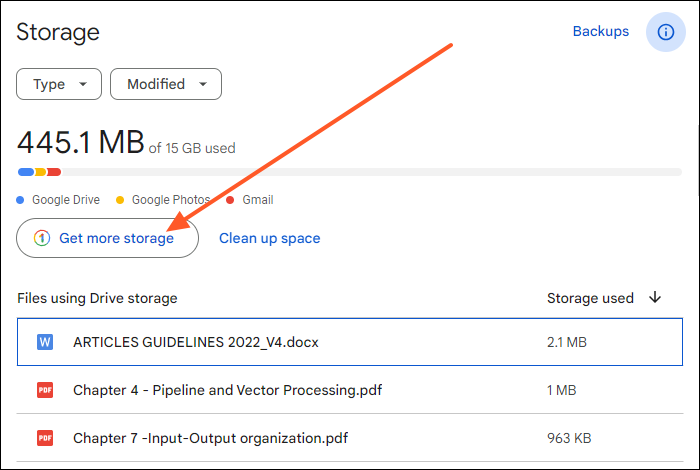Click Get more storage button
This screenshot has height=470, width=700.
point(107,238)
